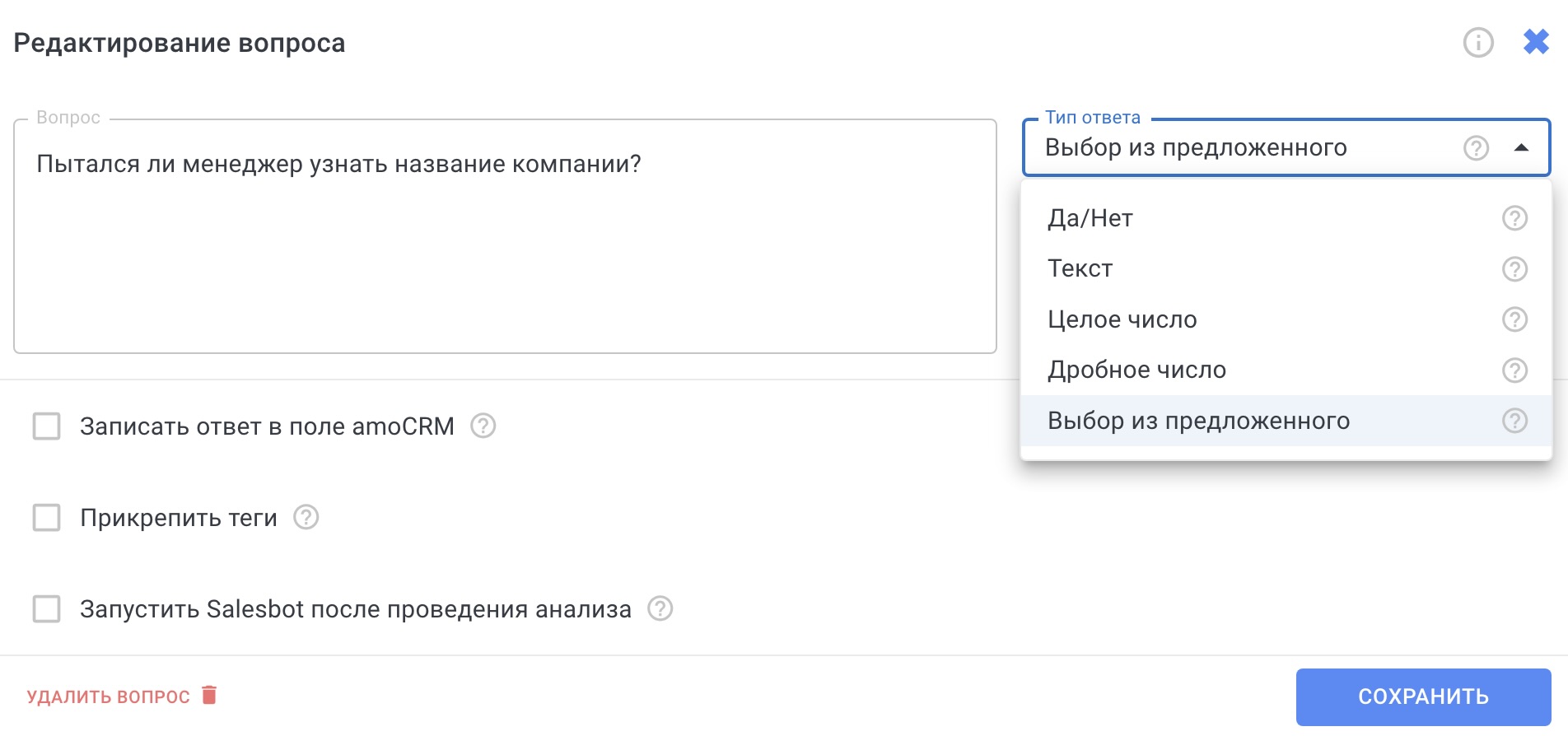Choose Текст from answer type list
The height and width of the screenshot is (736, 1568).
pyautogui.click(x=1080, y=269)
